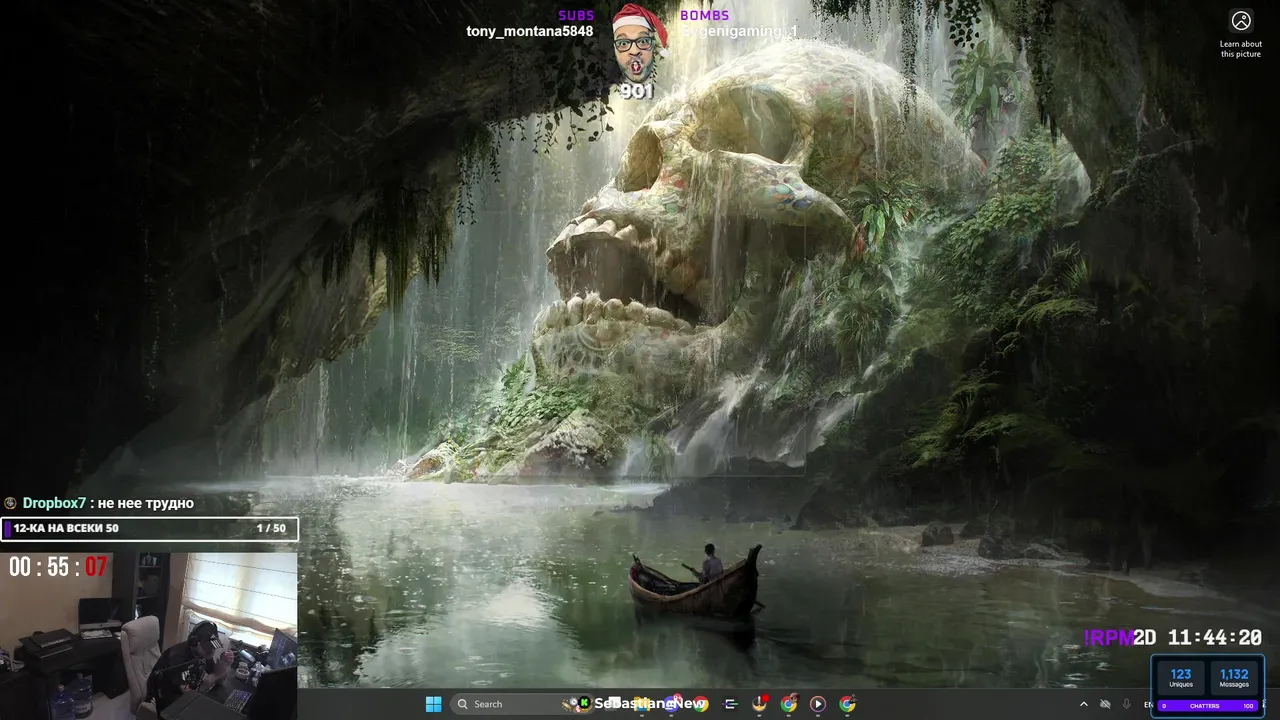
Task: Open the rightmost Chrome taskbar icon
Action: [848, 704]
